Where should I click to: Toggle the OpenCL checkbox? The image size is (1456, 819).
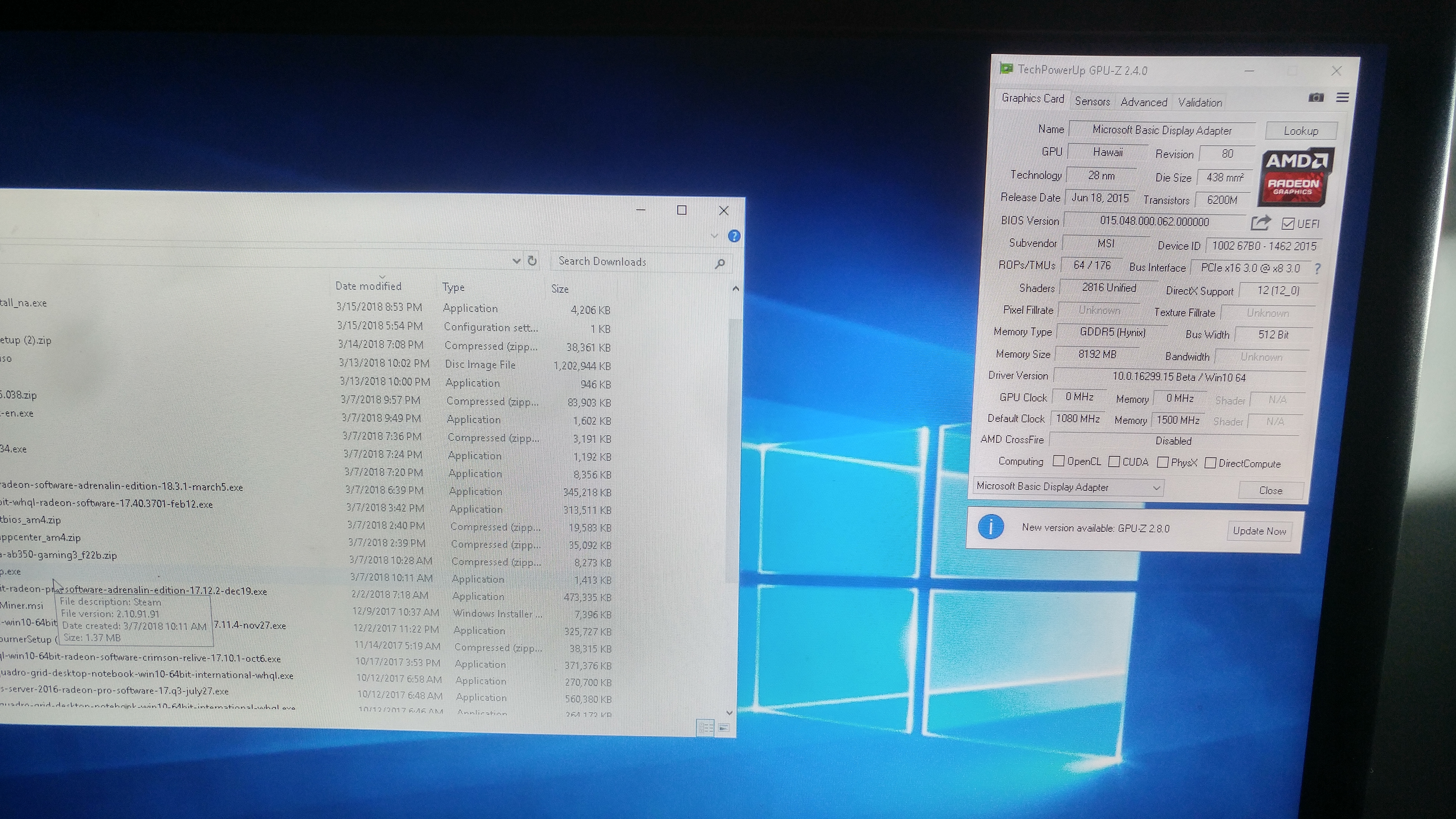pyautogui.click(x=1059, y=461)
